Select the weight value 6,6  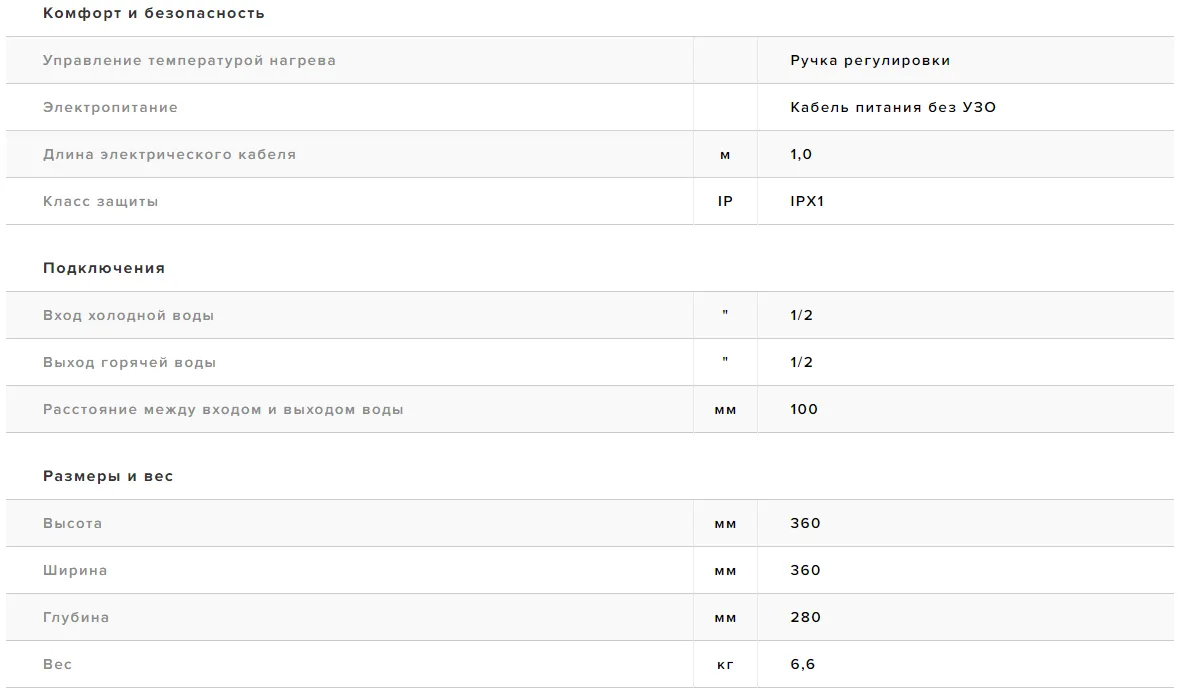coord(802,664)
